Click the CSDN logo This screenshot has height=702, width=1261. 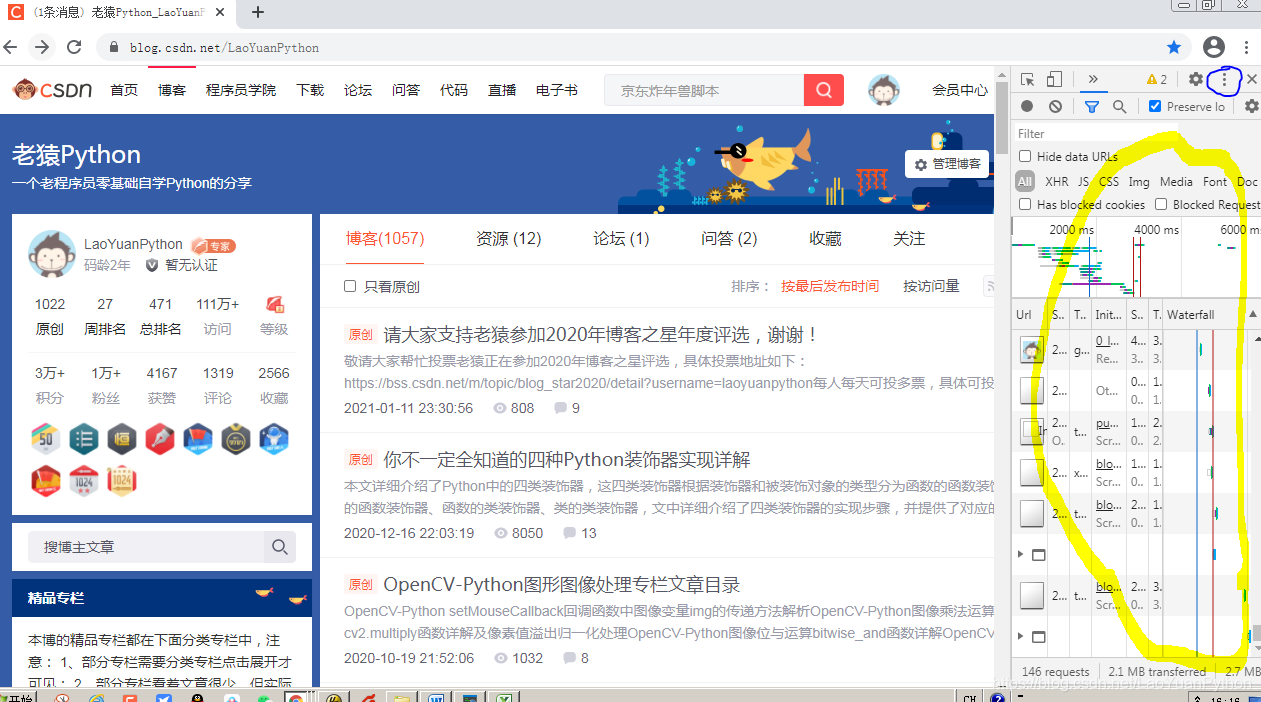(52, 90)
